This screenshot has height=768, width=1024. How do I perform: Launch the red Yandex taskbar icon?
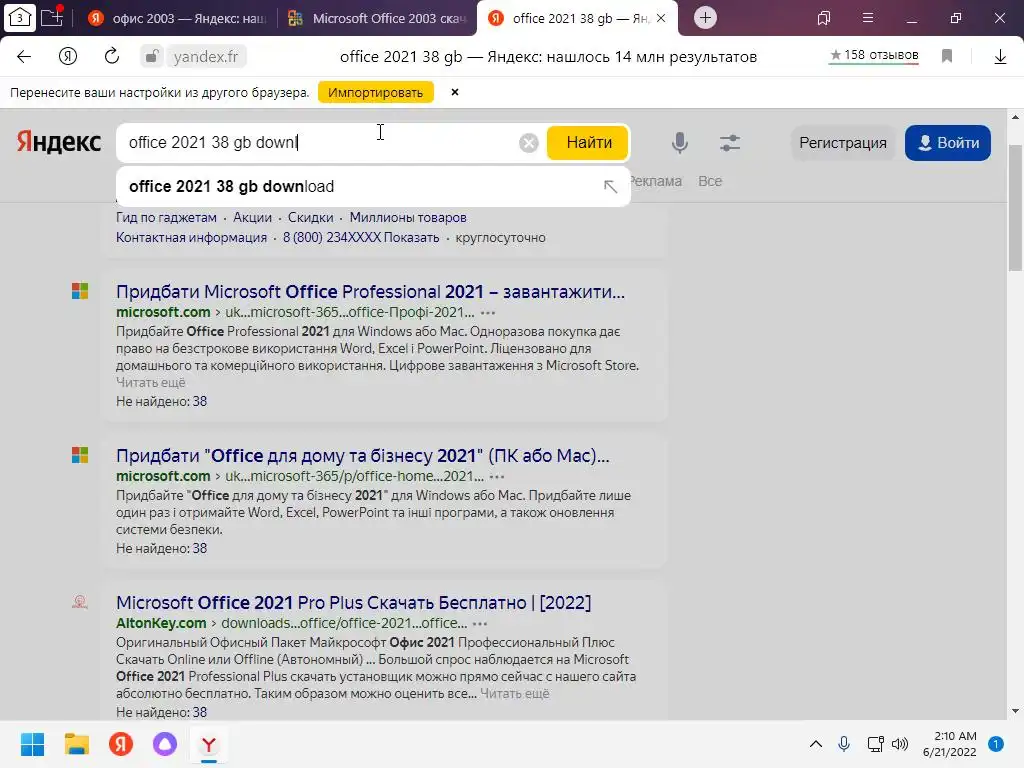click(x=121, y=744)
